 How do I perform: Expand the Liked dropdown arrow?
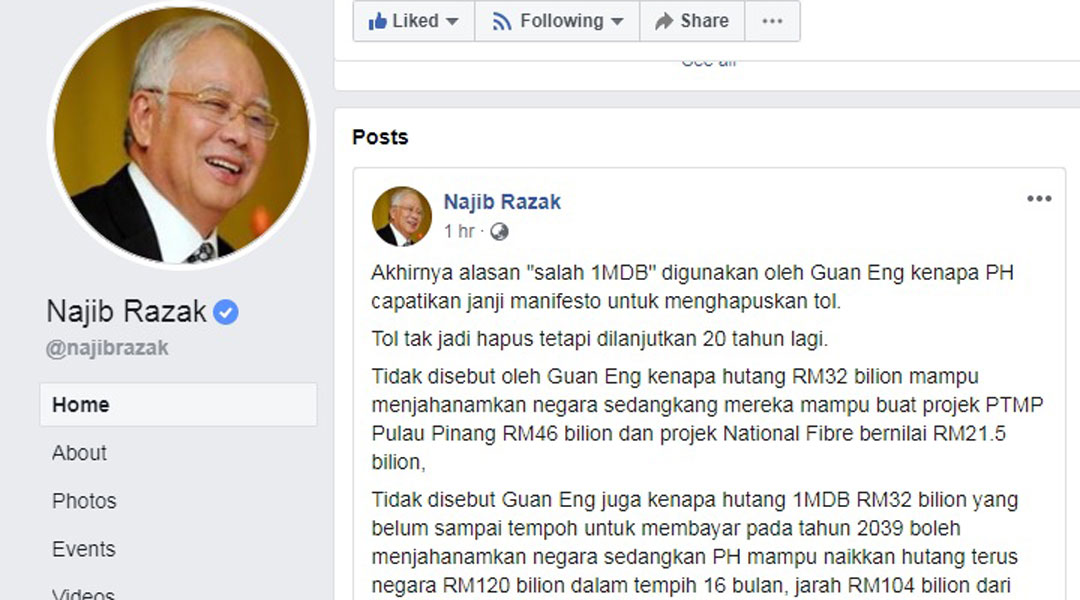click(x=452, y=22)
